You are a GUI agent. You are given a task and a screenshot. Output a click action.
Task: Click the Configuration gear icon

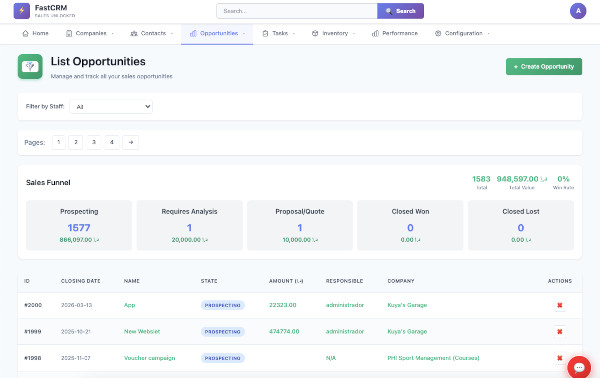point(438,33)
